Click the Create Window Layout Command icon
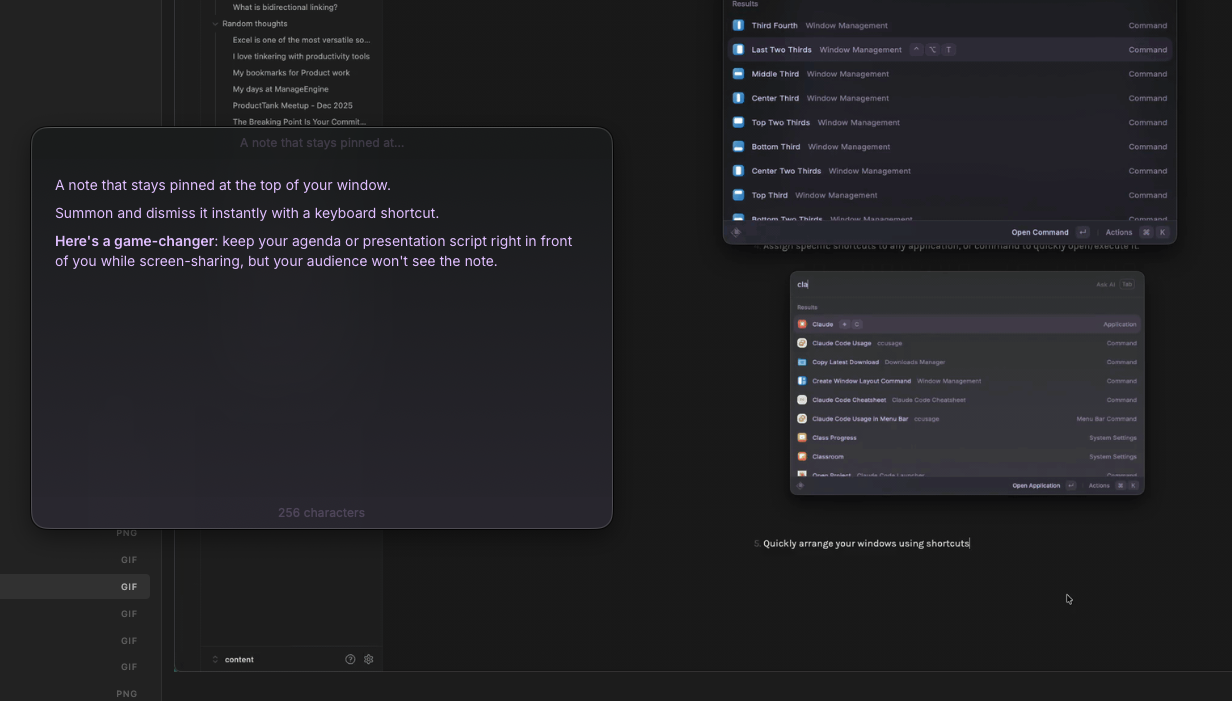The image size is (1232, 701). coord(802,381)
